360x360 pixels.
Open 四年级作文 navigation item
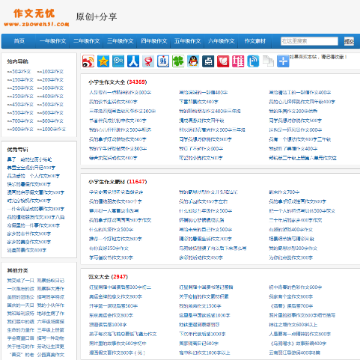point(154,41)
